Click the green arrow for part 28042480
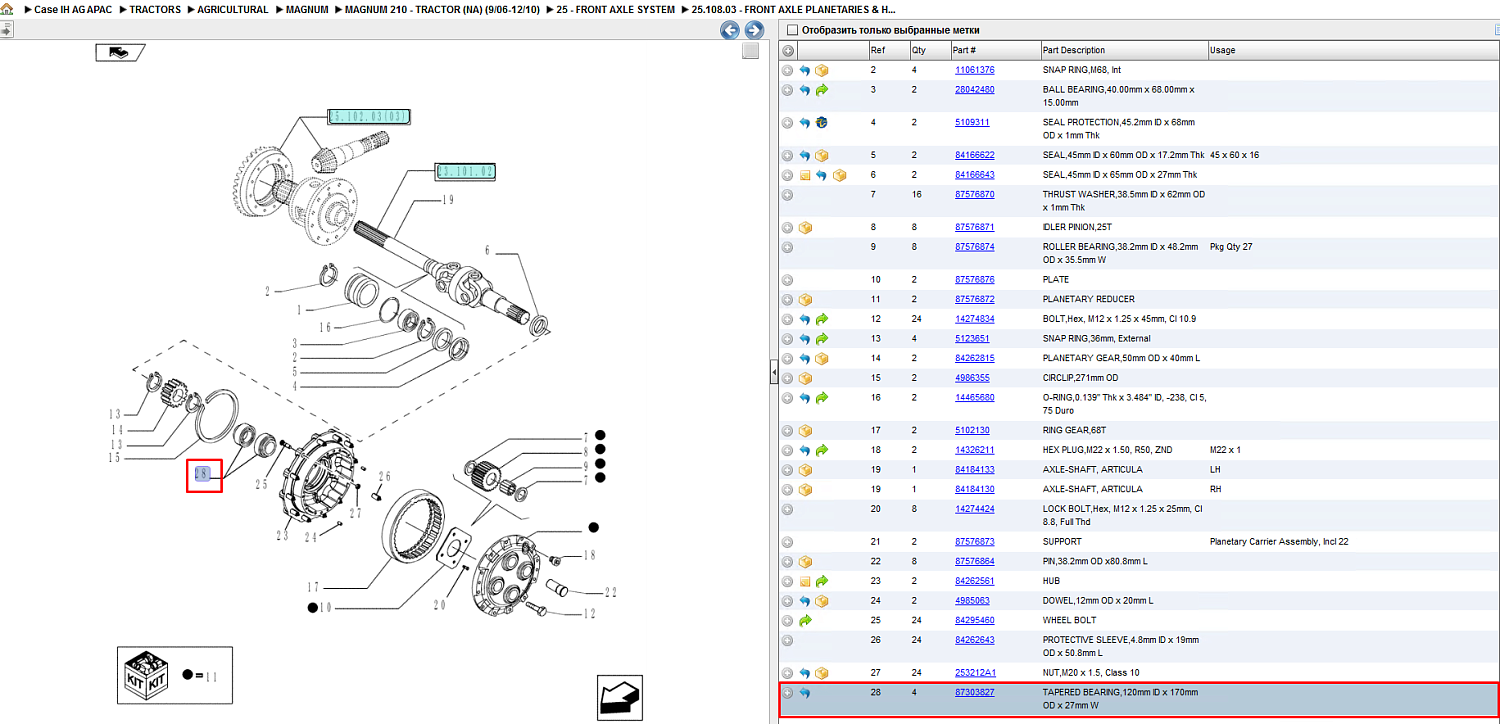Viewport: 1500px width, 724px height. click(x=822, y=90)
